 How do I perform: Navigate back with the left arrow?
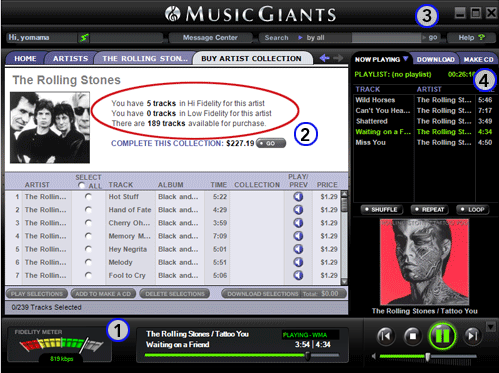(x=324, y=58)
